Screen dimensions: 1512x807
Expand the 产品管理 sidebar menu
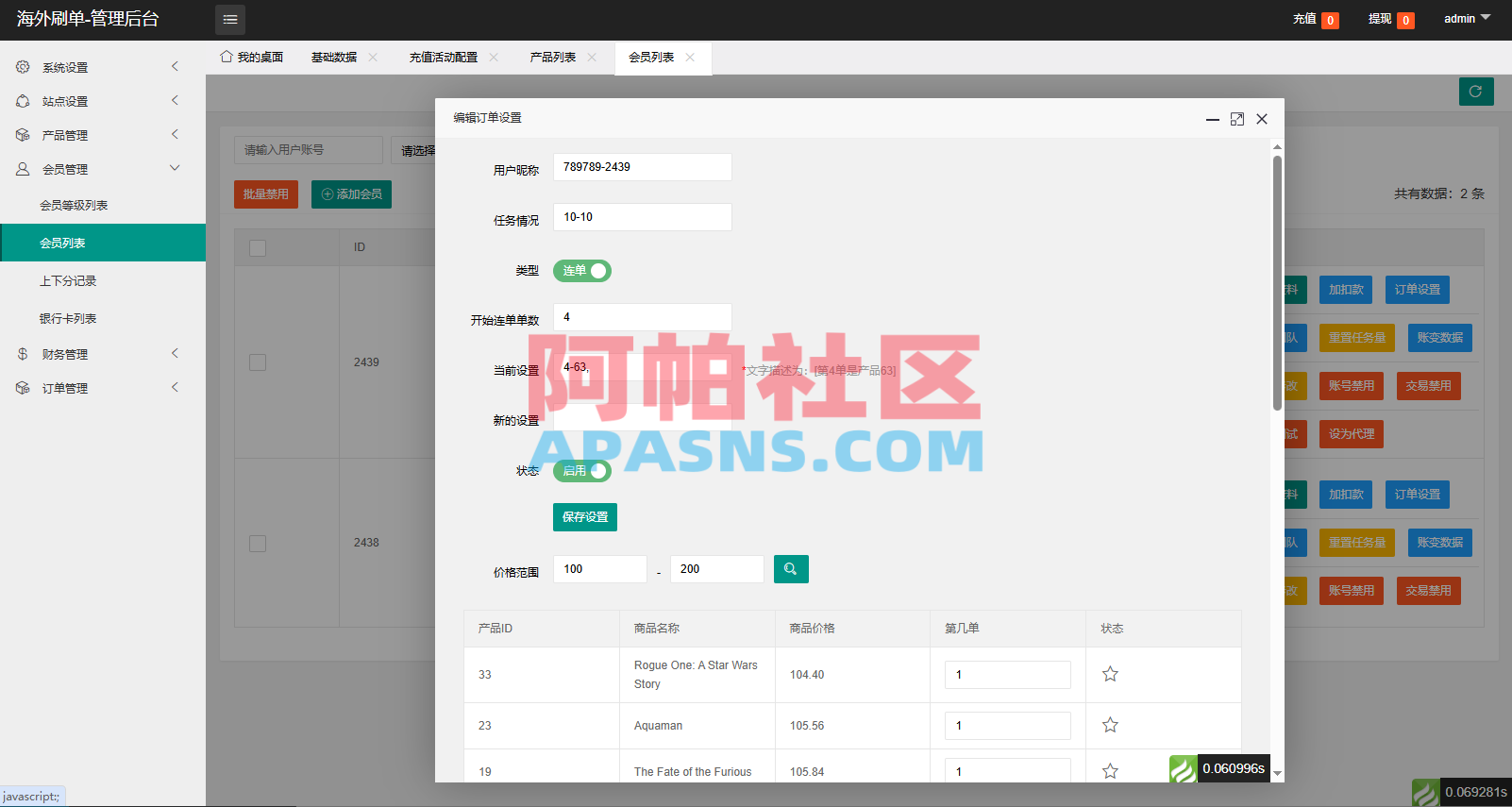click(103, 135)
